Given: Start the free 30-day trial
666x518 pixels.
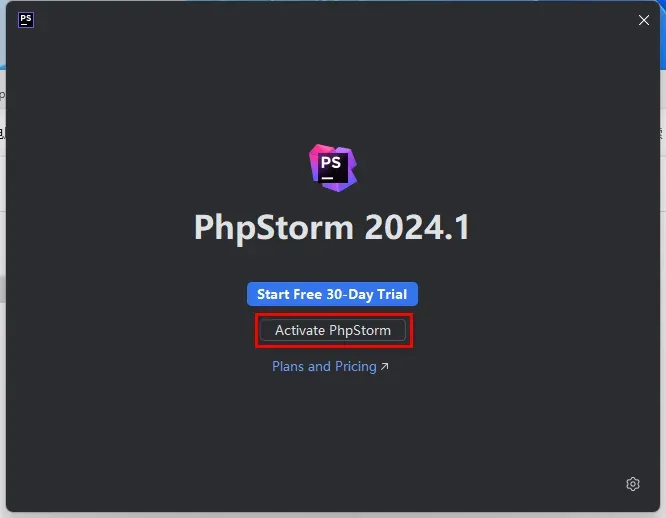Looking at the screenshot, I should [x=332, y=294].
